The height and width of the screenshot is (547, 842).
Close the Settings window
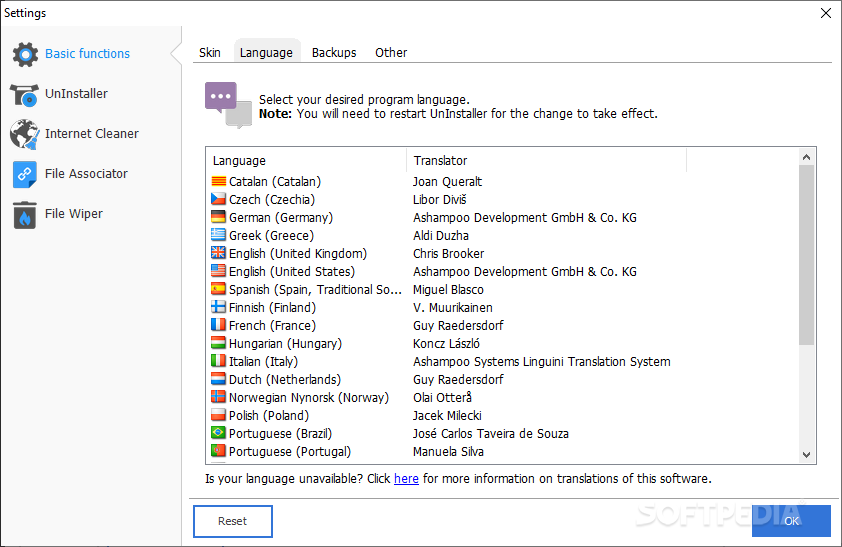pyautogui.click(x=826, y=13)
